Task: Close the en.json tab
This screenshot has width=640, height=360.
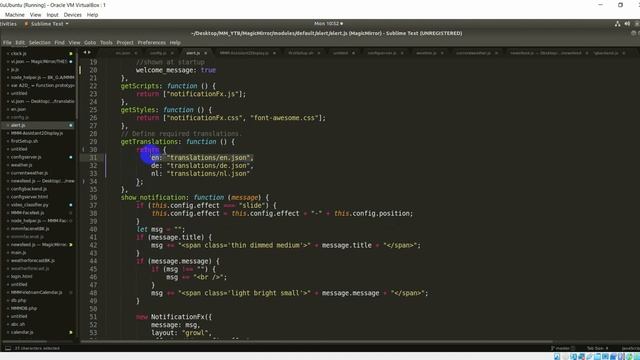Action: pos(136,53)
